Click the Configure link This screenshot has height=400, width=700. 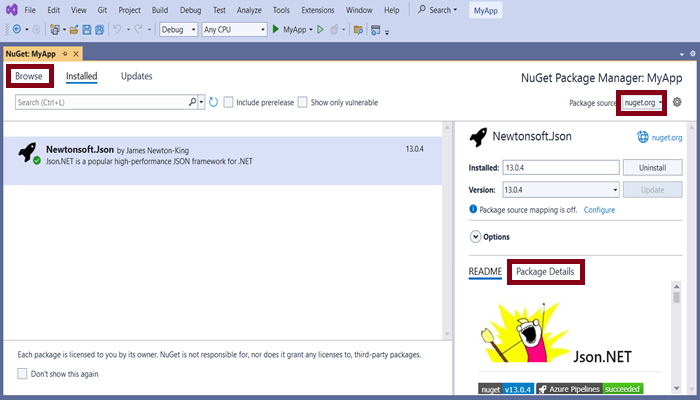599,210
